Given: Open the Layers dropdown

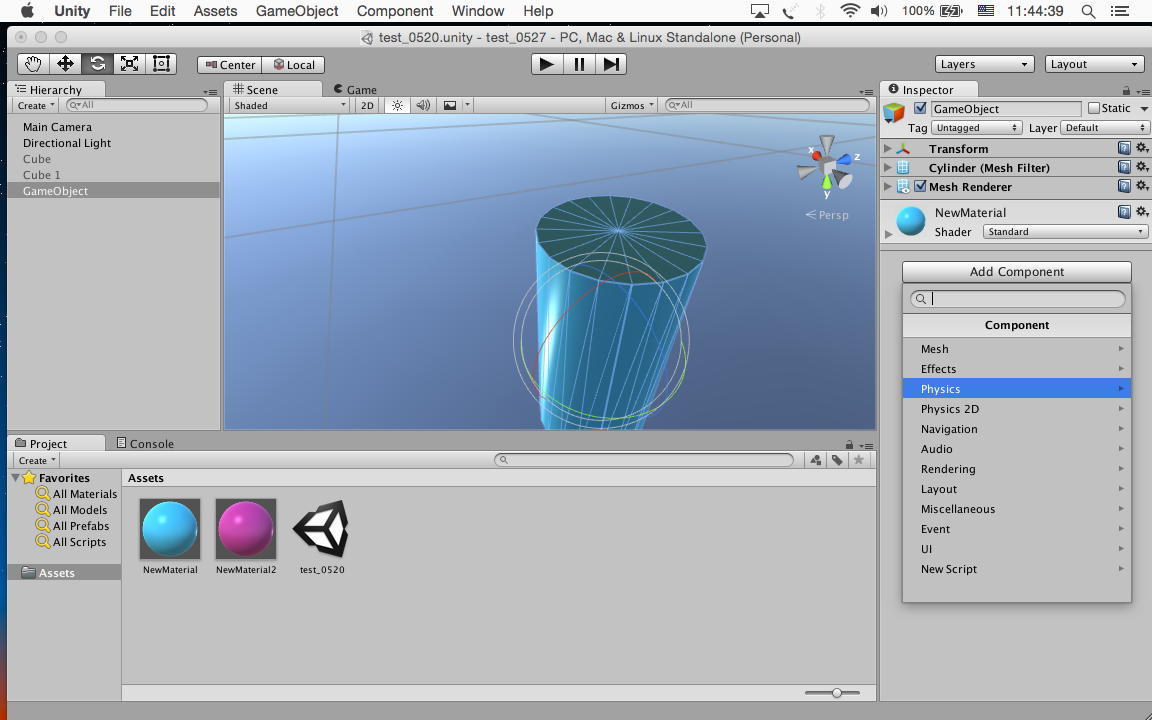Looking at the screenshot, I should pyautogui.click(x=984, y=64).
